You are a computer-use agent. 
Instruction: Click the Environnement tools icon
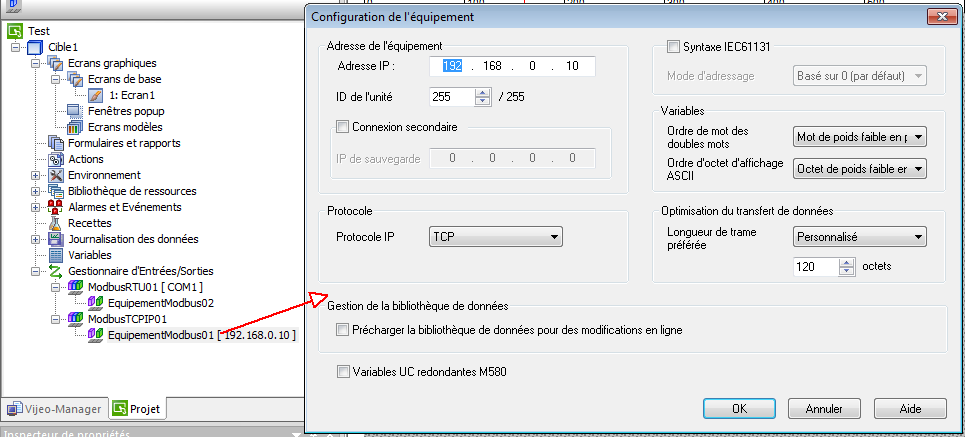point(56,175)
